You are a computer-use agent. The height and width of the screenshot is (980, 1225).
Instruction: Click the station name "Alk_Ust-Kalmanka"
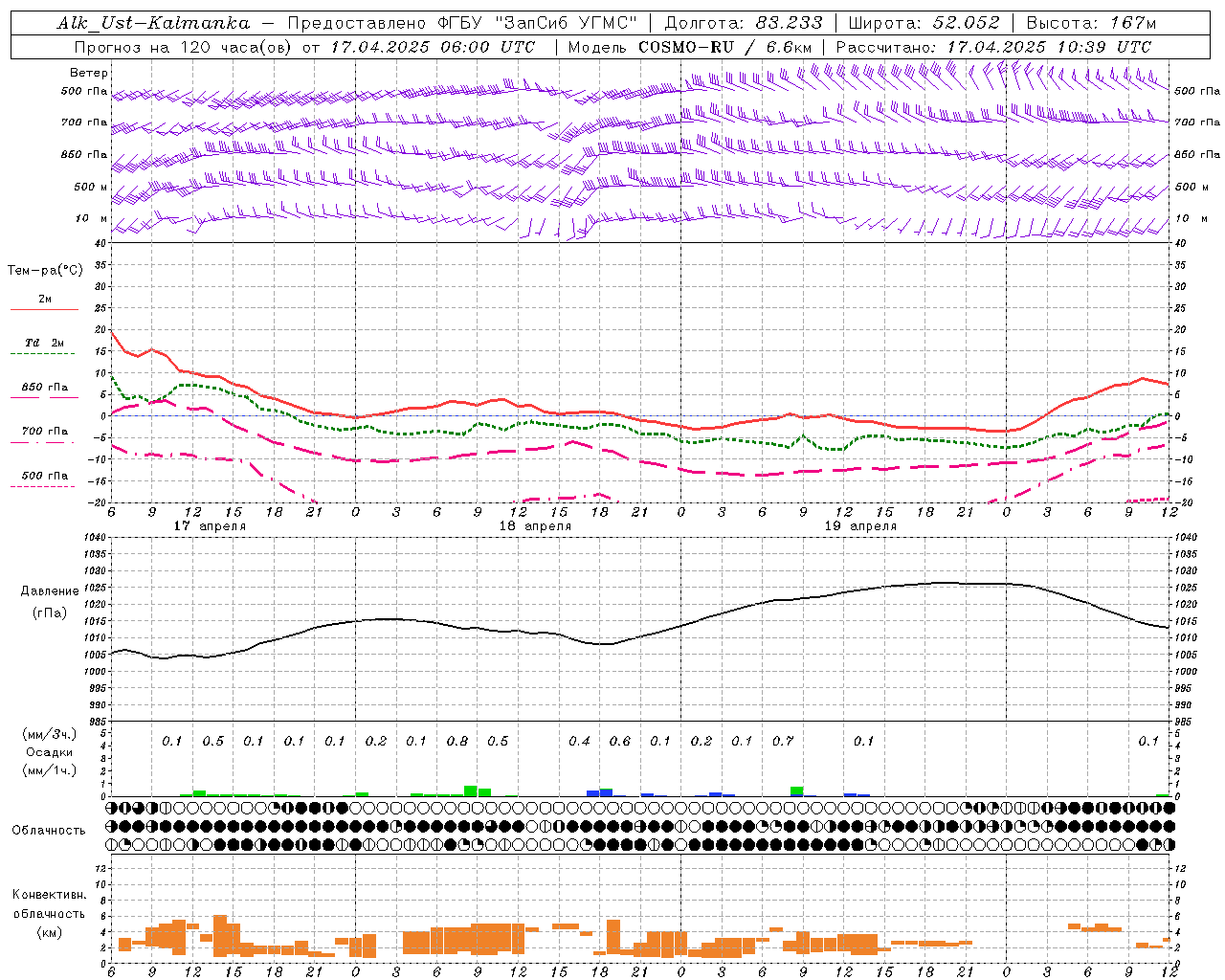coord(153,23)
